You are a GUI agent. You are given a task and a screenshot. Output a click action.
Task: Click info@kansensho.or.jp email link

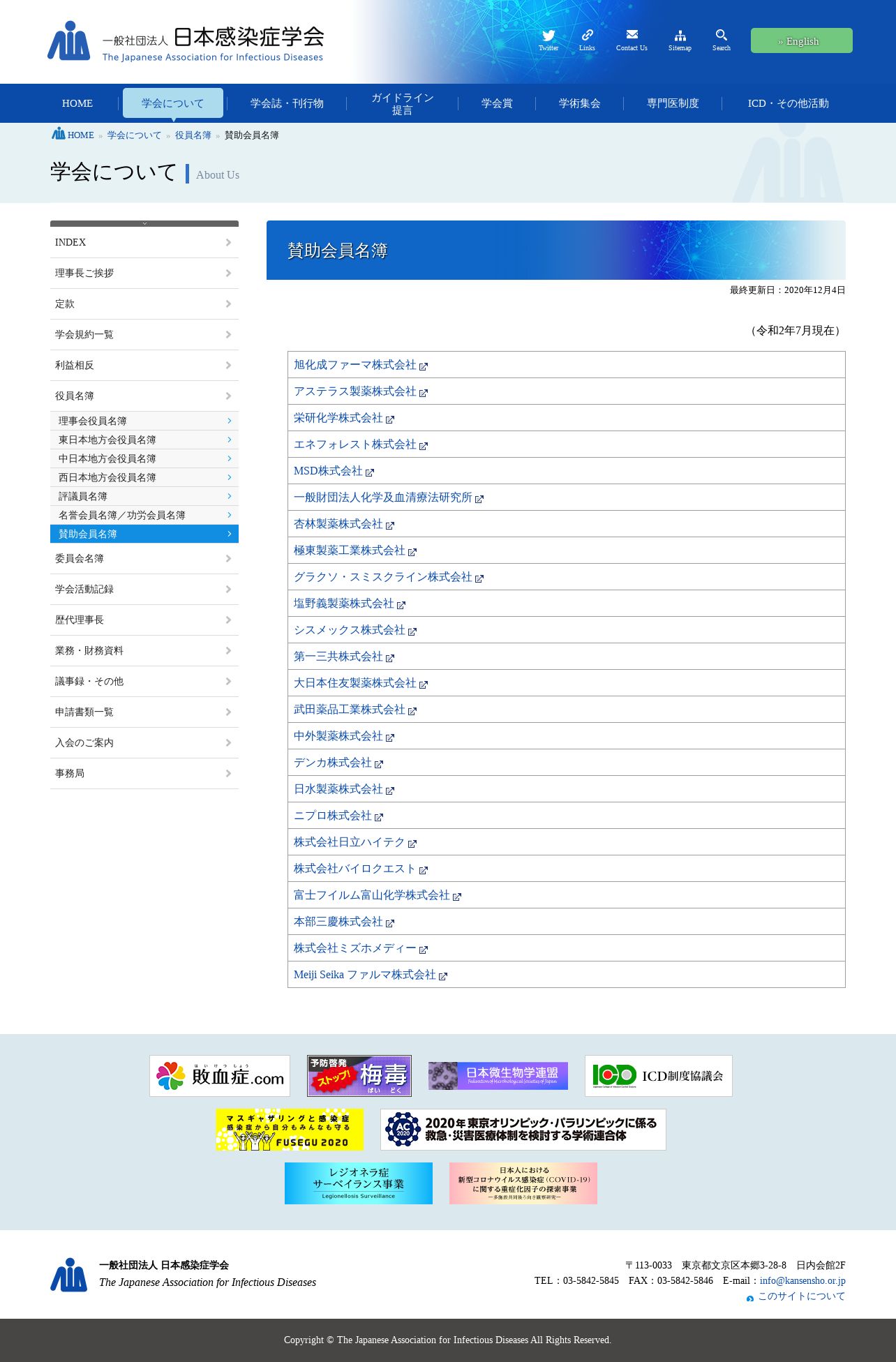pos(802,1281)
